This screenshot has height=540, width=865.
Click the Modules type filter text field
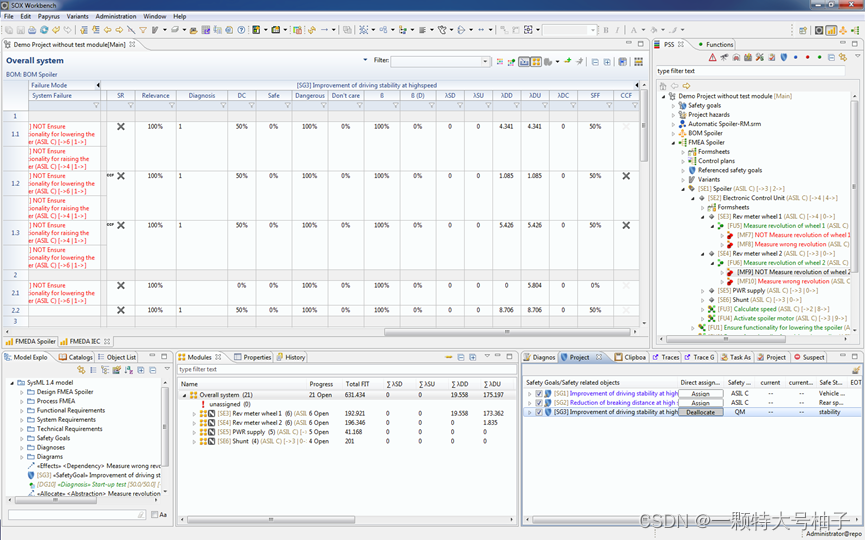(348, 370)
